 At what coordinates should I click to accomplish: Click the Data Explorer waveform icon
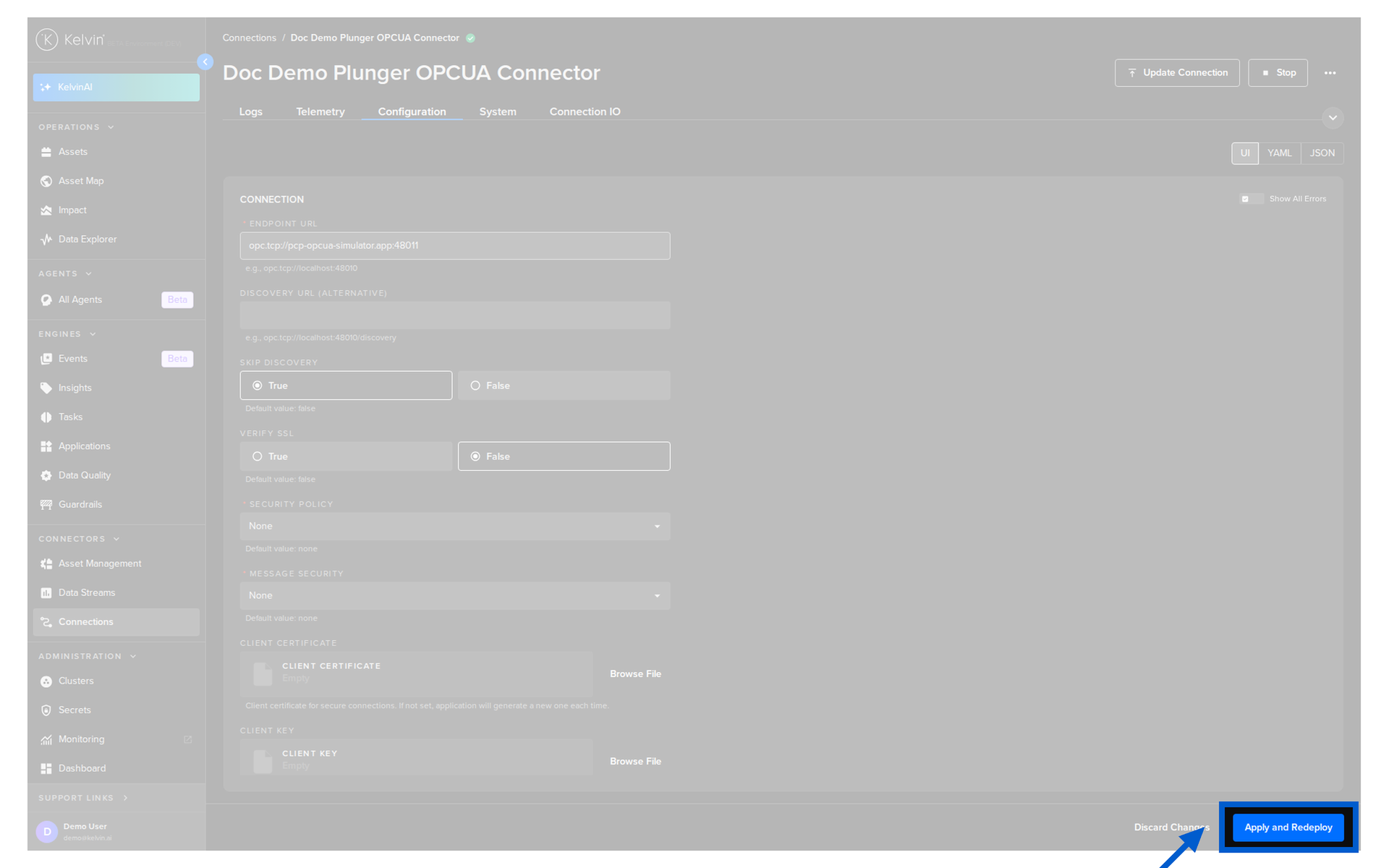pyautogui.click(x=46, y=239)
